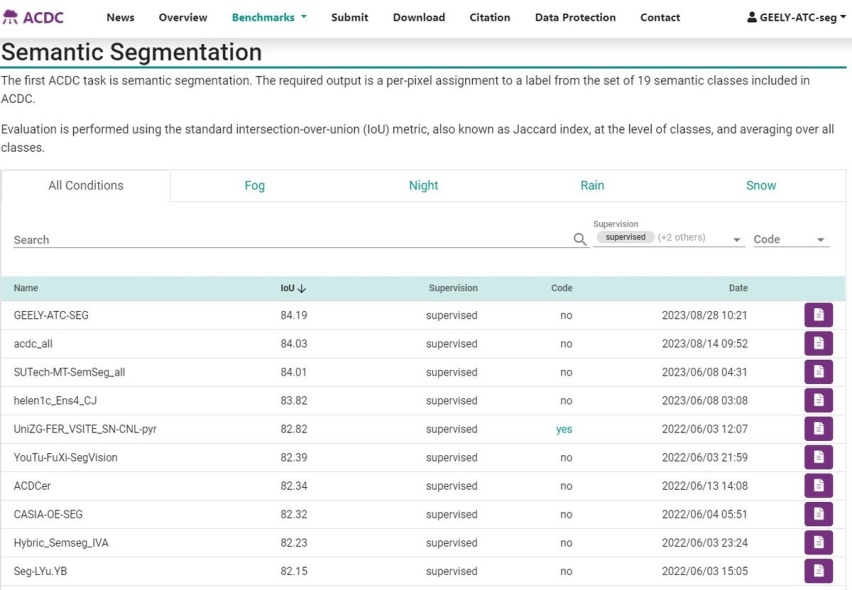Click the date 2022/06/13 14:08
Screen dimensions: 852x590
pyautogui.click(x=705, y=486)
